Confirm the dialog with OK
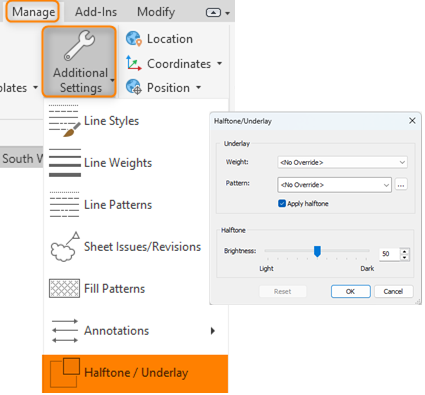 coord(350,291)
